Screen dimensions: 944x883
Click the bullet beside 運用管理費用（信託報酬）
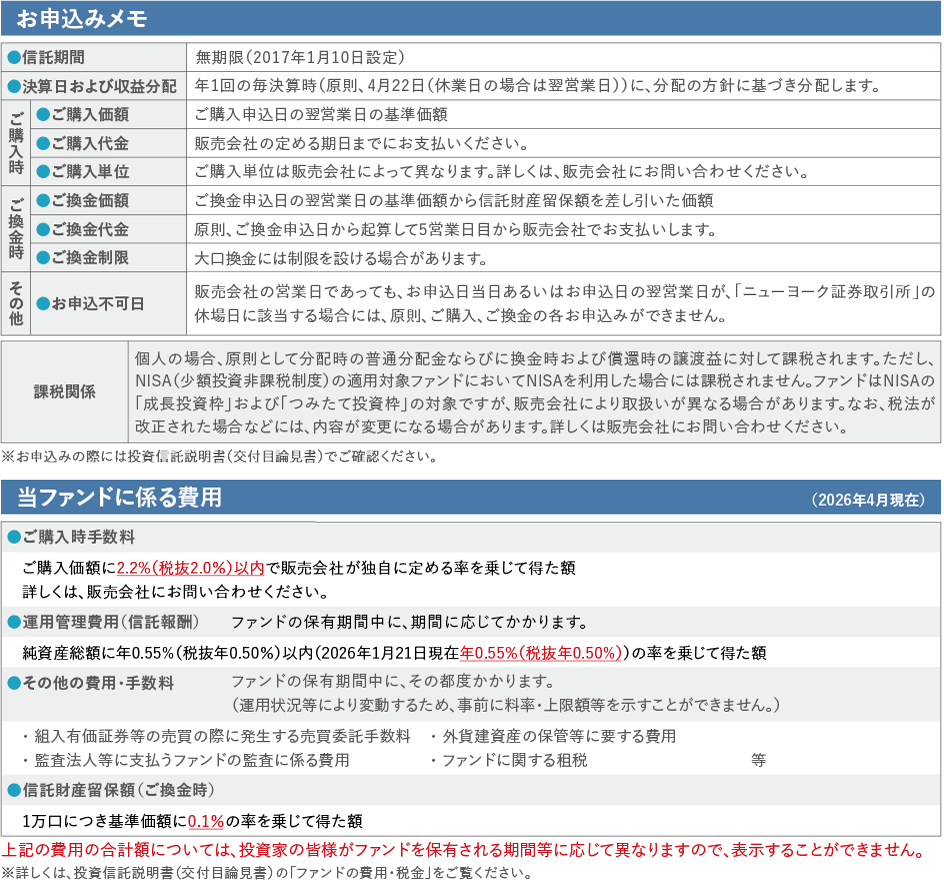pyautogui.click(x=15, y=620)
